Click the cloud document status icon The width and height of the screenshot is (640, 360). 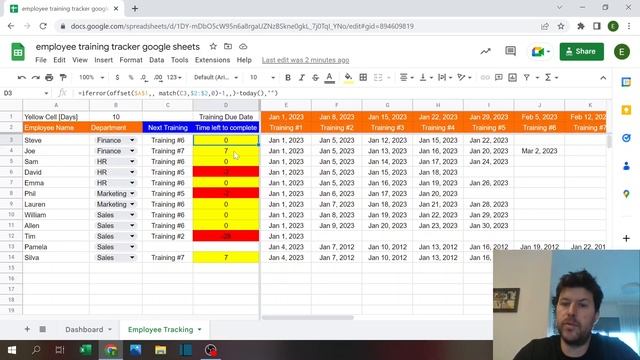click(243, 47)
